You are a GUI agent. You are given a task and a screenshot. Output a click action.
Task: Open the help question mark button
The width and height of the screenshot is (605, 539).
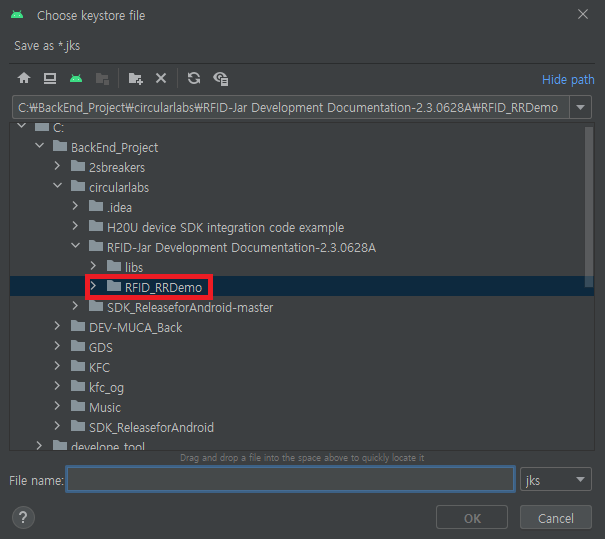coord(23,517)
